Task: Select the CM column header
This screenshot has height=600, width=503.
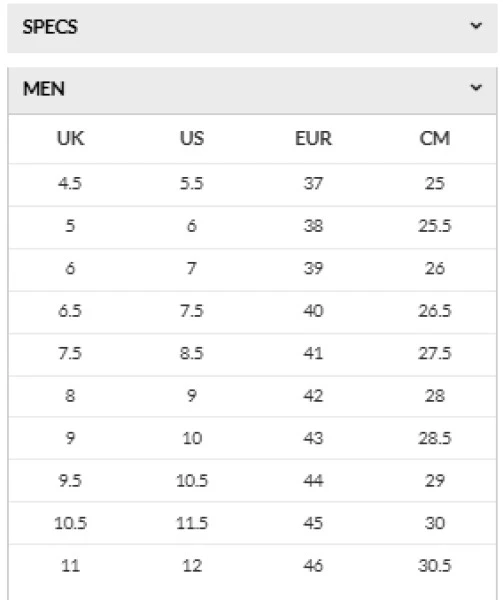Action: pos(435,138)
